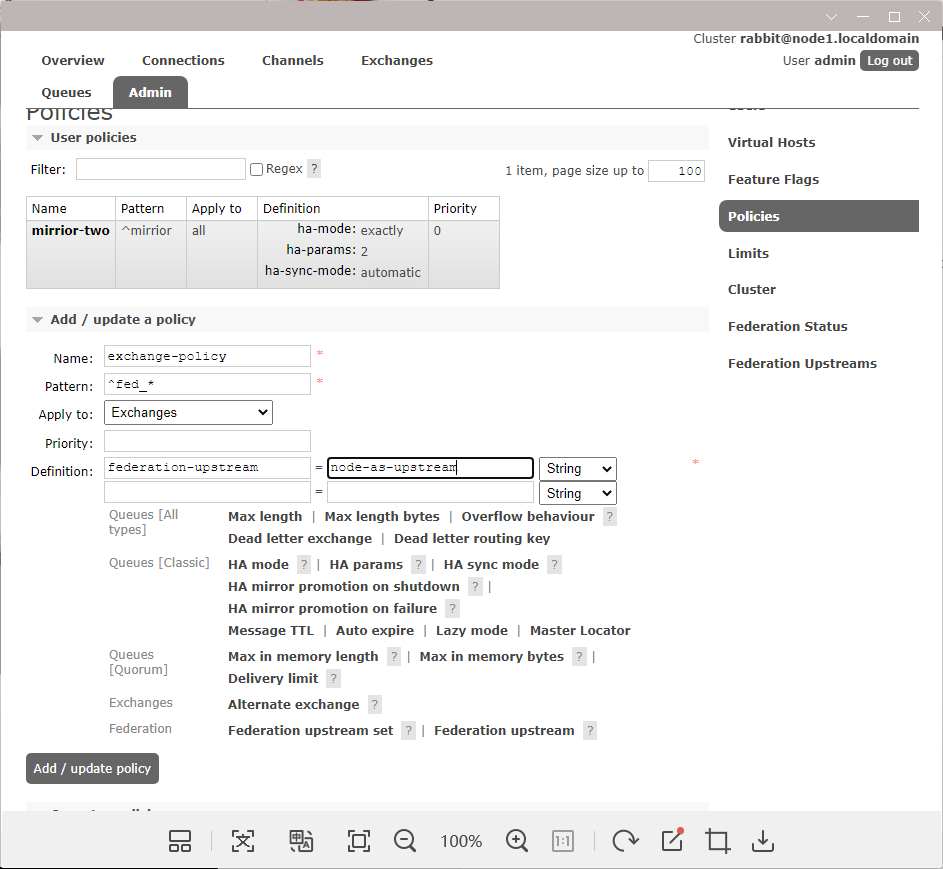Click the help icon beside HA params
This screenshot has width=943, height=869.
419,565
